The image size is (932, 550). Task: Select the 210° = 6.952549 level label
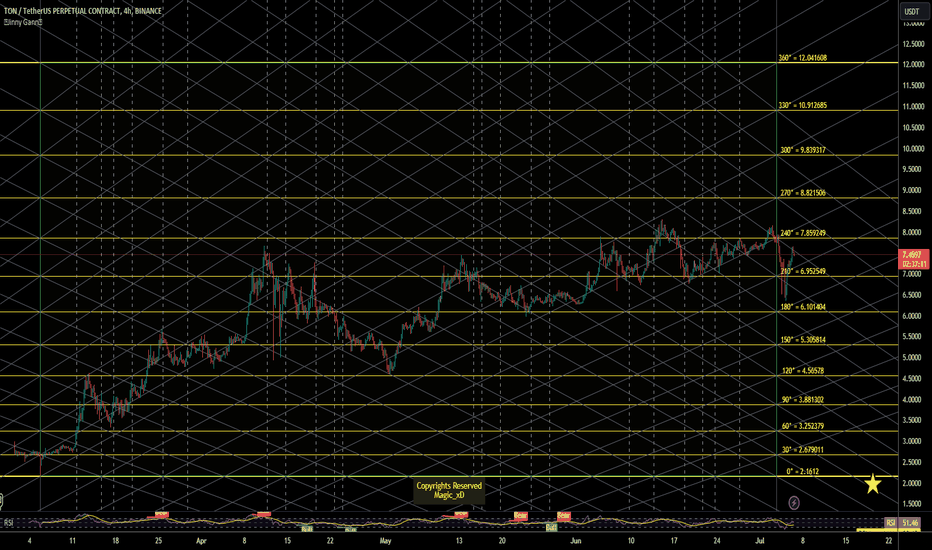(x=802, y=271)
